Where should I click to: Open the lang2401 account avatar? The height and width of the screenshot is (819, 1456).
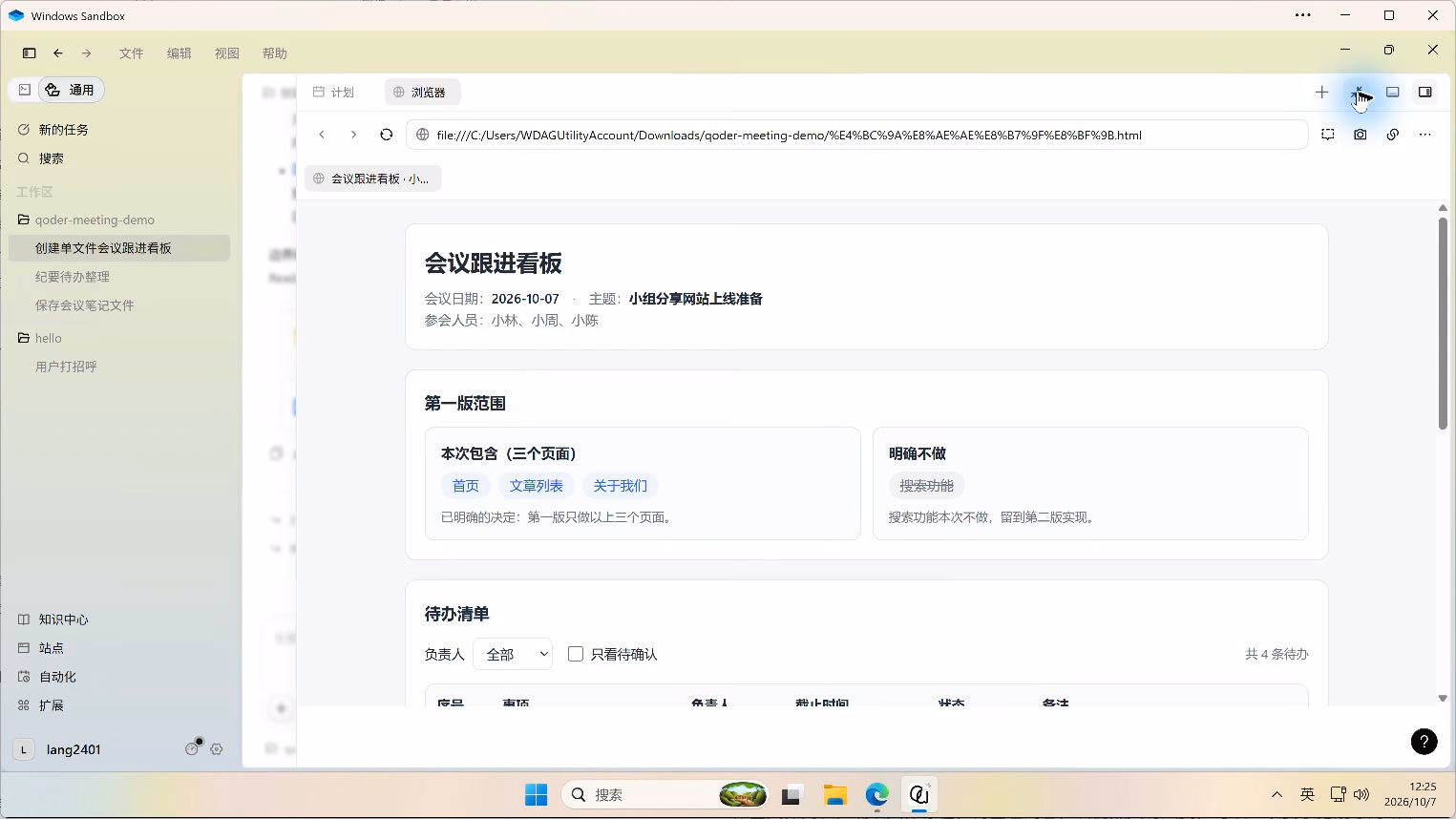tap(24, 749)
